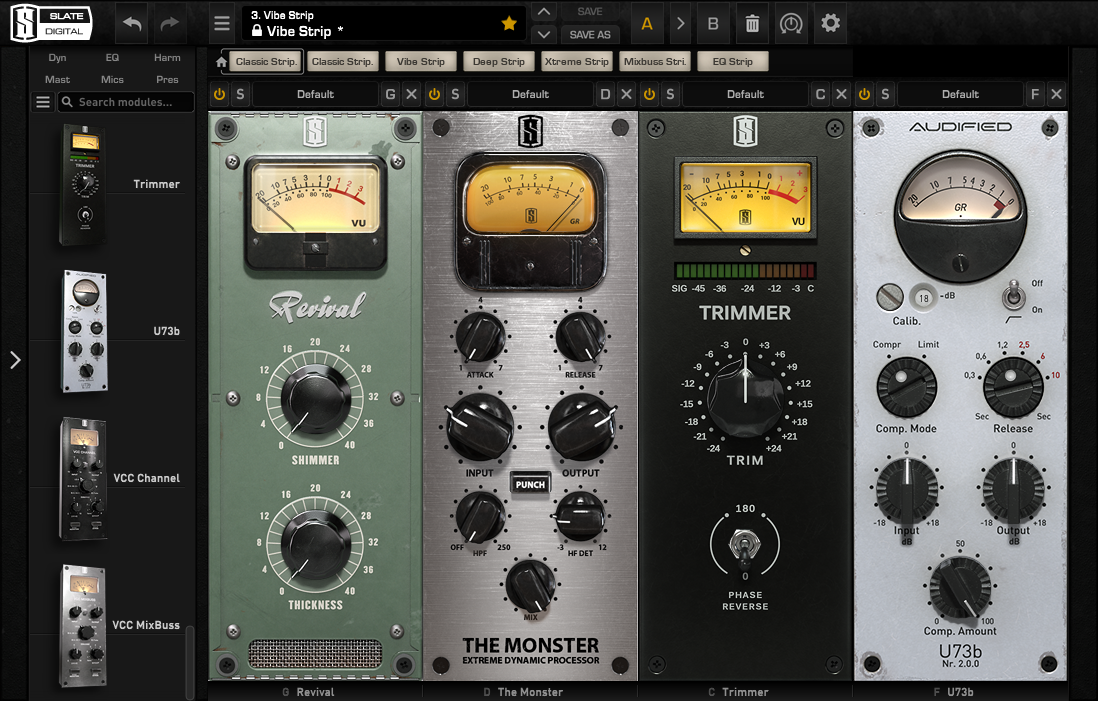Select previous preset with up chevron
Image resolution: width=1098 pixels, height=701 pixels.
543,12
